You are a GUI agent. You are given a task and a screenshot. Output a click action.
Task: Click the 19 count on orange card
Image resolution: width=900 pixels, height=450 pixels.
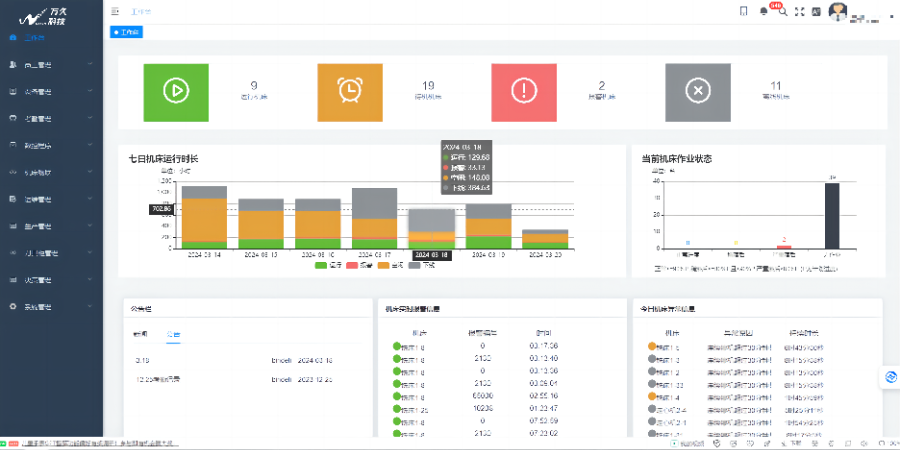tap(428, 86)
